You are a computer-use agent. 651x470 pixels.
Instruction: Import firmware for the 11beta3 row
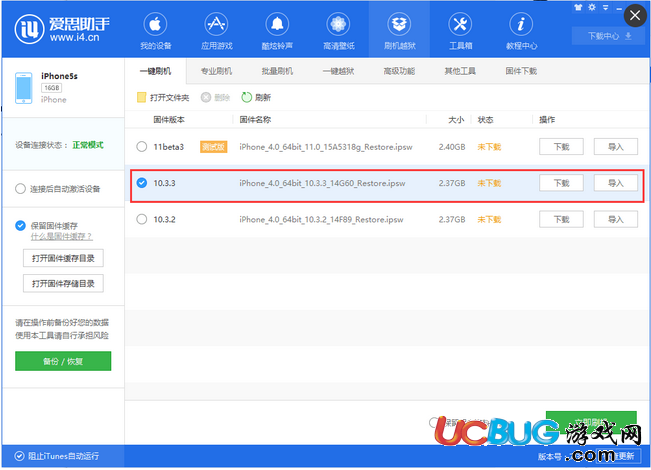click(x=616, y=147)
